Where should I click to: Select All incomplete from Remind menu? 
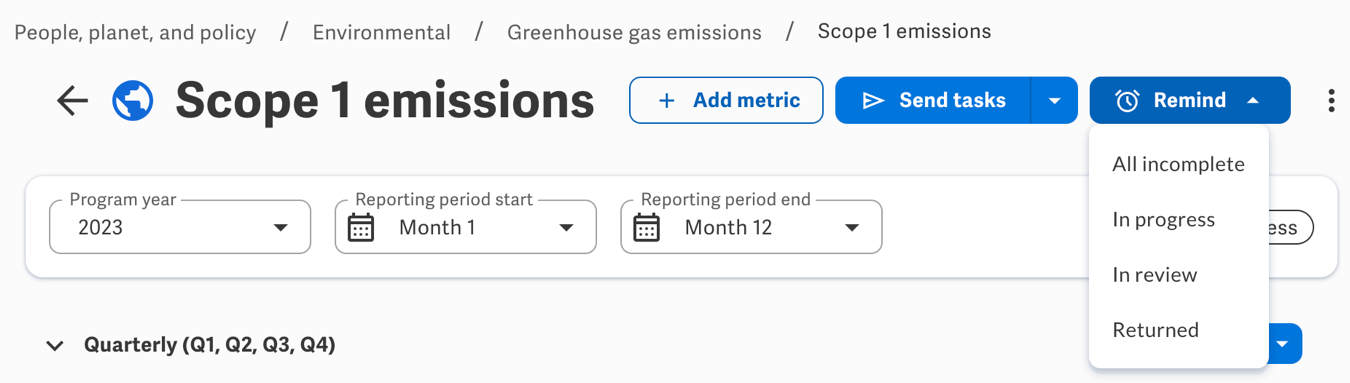1179,164
